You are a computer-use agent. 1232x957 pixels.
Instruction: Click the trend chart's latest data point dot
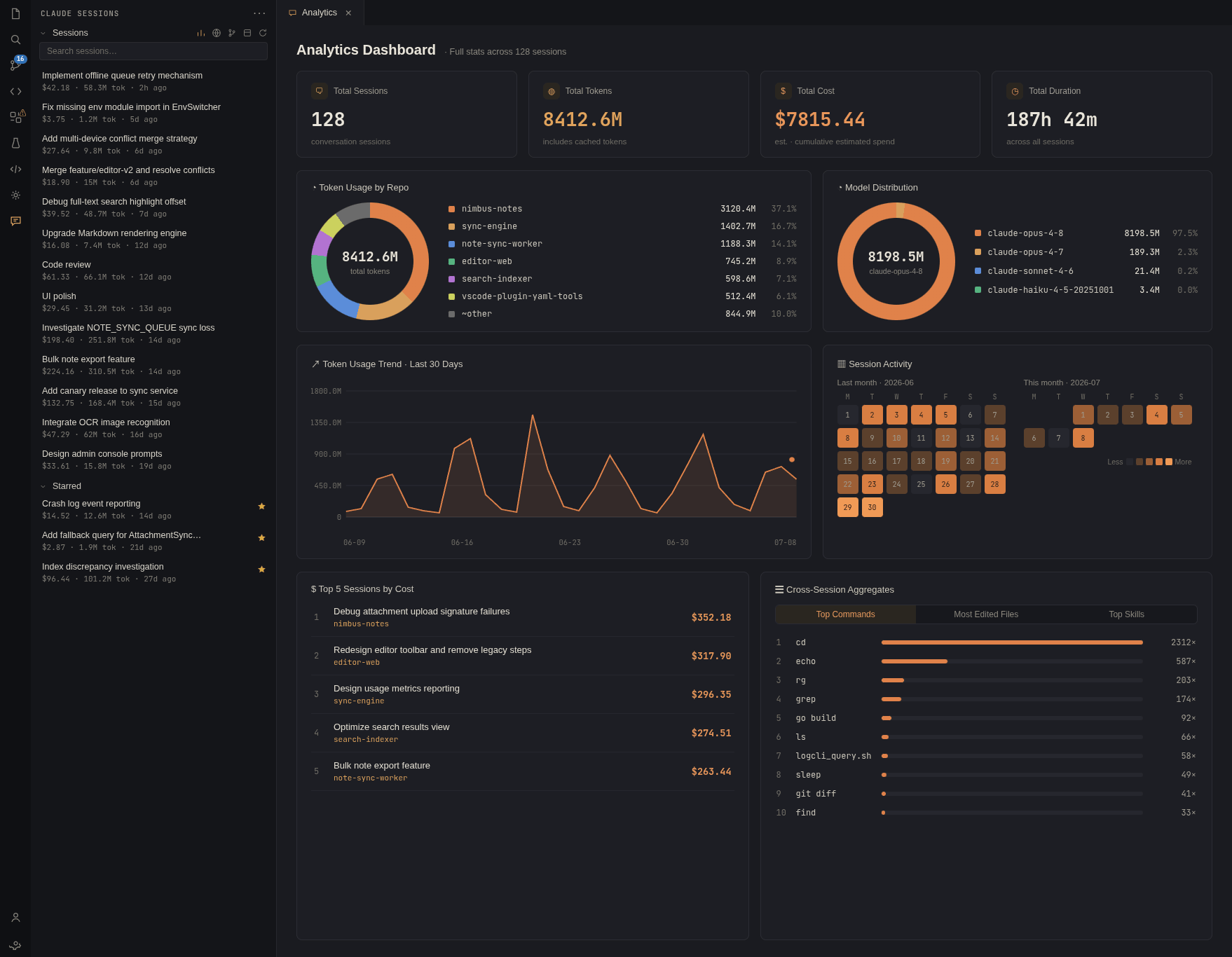pos(792,460)
